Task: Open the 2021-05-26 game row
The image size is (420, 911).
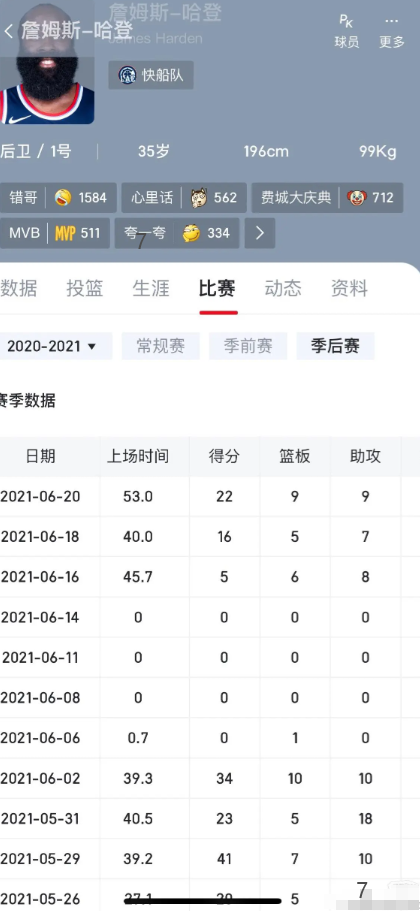Action: tap(210, 895)
